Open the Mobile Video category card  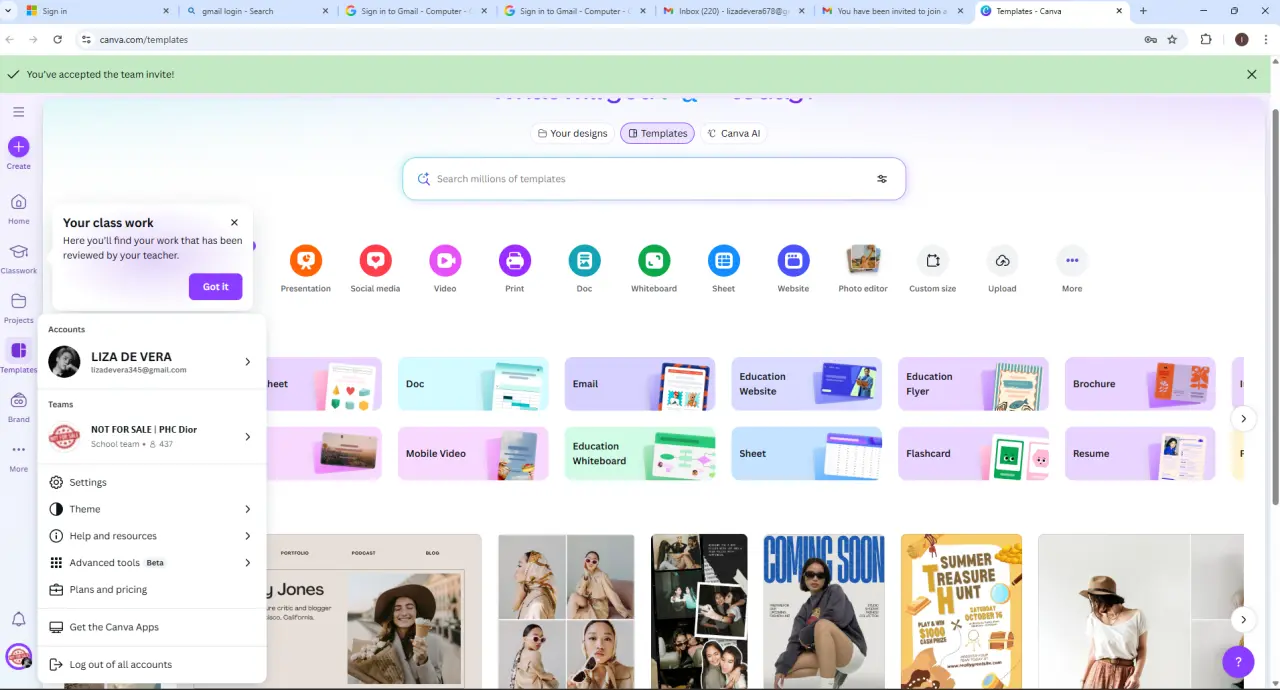click(x=473, y=454)
